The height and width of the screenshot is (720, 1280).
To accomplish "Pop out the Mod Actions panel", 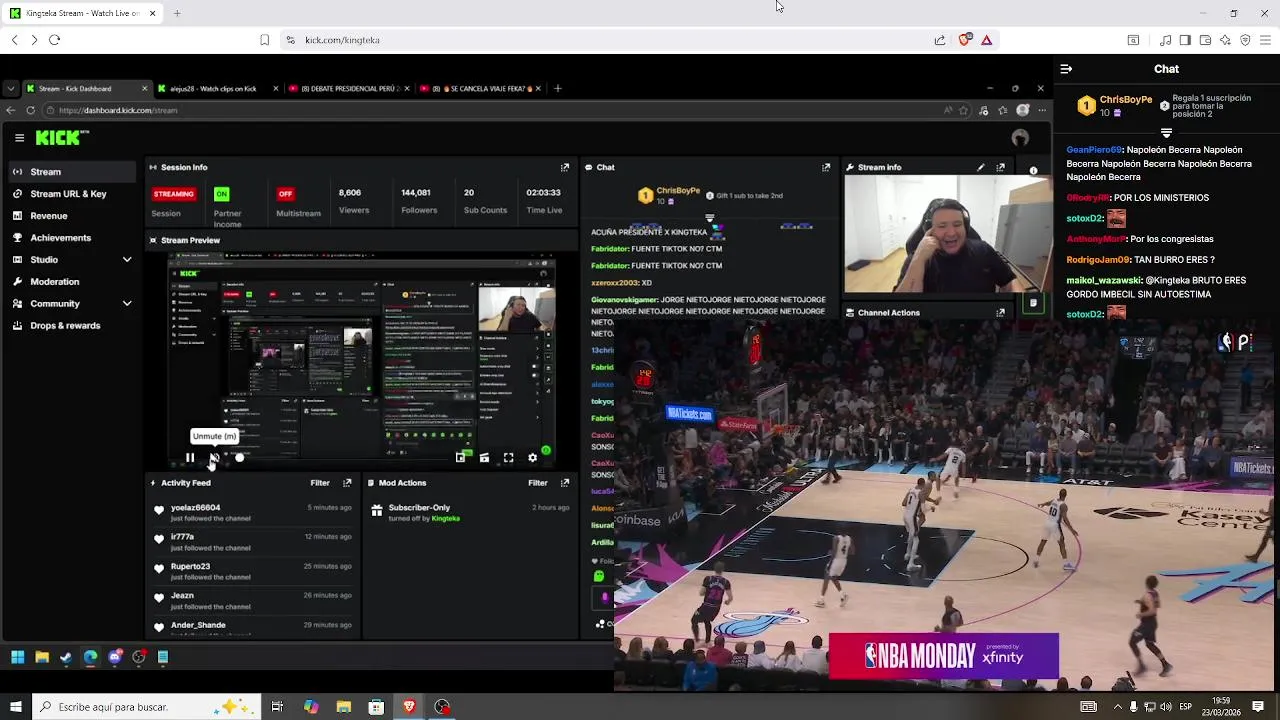I will point(565,483).
